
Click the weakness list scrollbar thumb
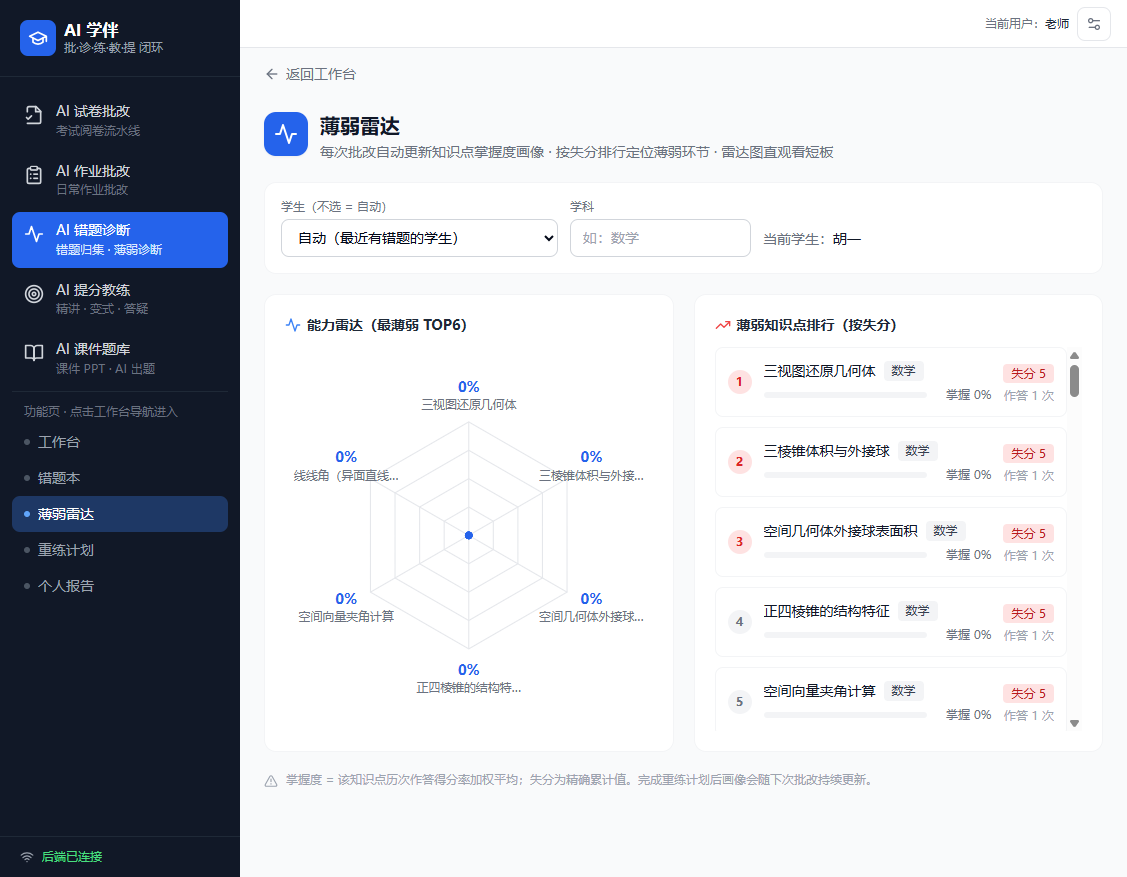coord(1074,381)
